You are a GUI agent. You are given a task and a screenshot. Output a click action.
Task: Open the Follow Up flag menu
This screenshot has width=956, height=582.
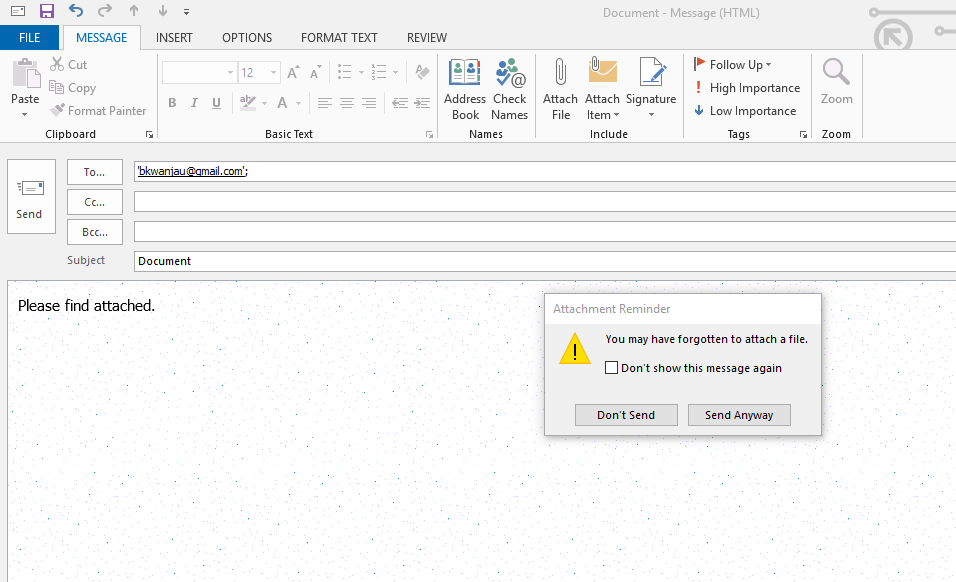point(732,65)
